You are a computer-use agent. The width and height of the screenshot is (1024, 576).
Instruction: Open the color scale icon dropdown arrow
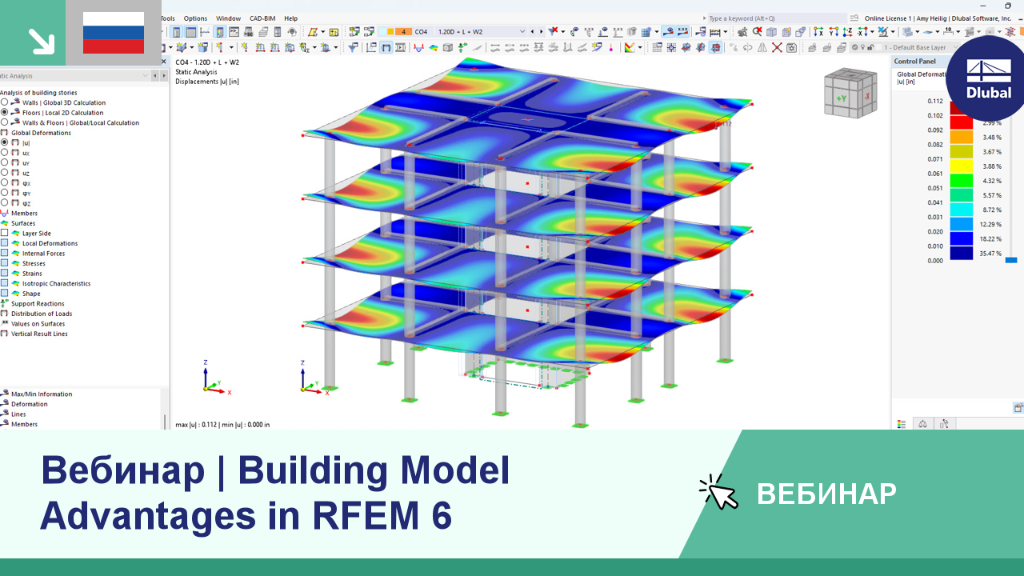click(640, 48)
